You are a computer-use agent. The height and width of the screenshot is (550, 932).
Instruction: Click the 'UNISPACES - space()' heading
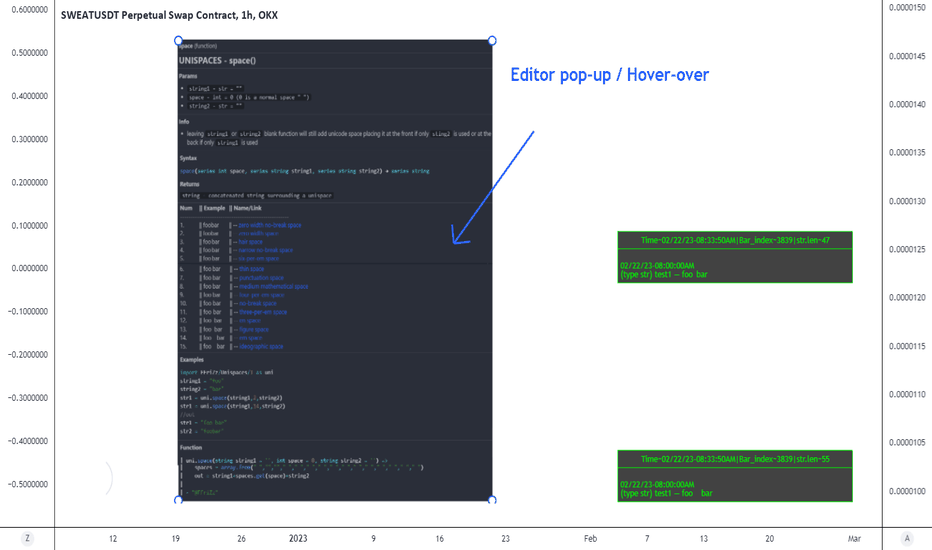(218, 61)
